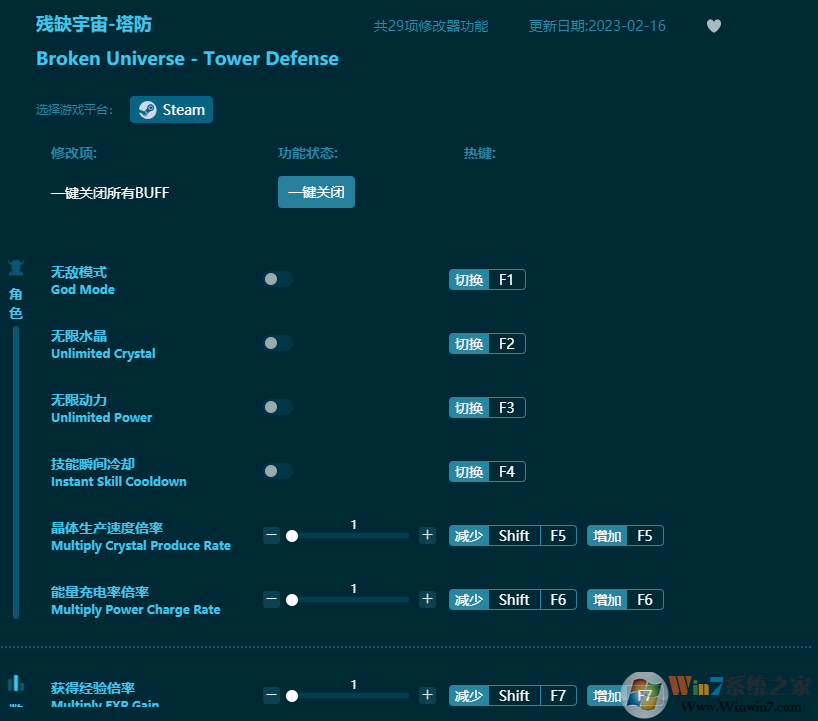Click the 无限动力 Unlimited Power label
Image resolution: width=818 pixels, height=721 pixels.
[x=101, y=408]
